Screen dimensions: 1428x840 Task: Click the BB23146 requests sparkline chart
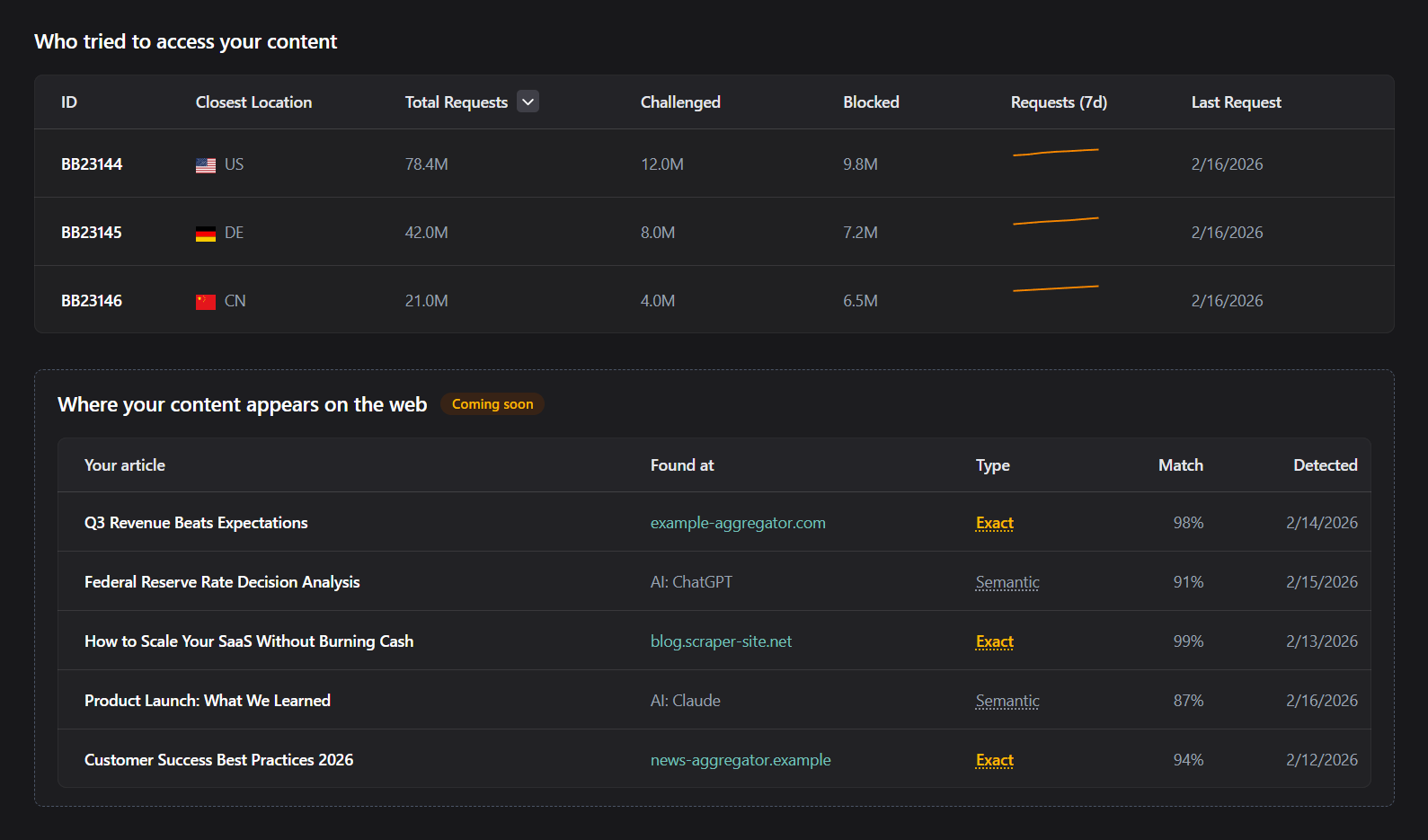click(1055, 289)
